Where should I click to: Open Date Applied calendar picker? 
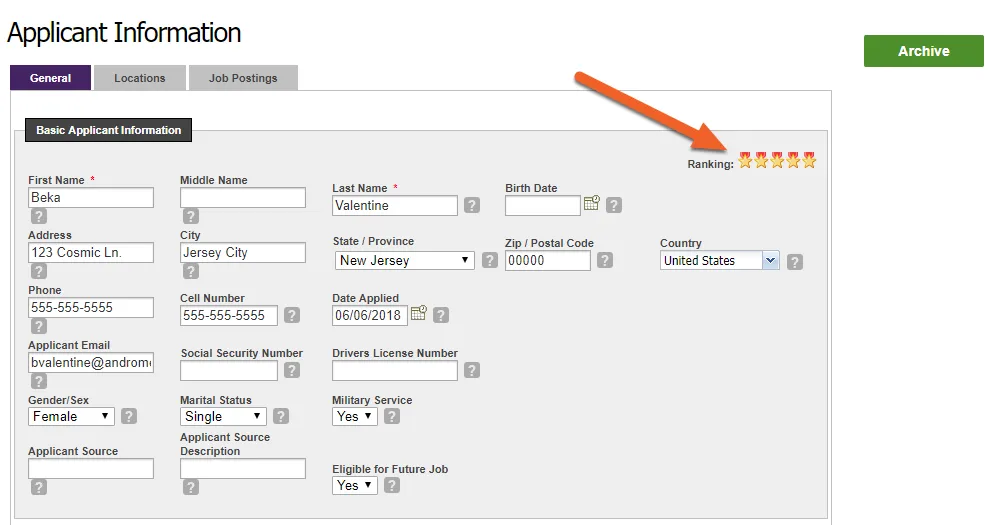point(419,313)
